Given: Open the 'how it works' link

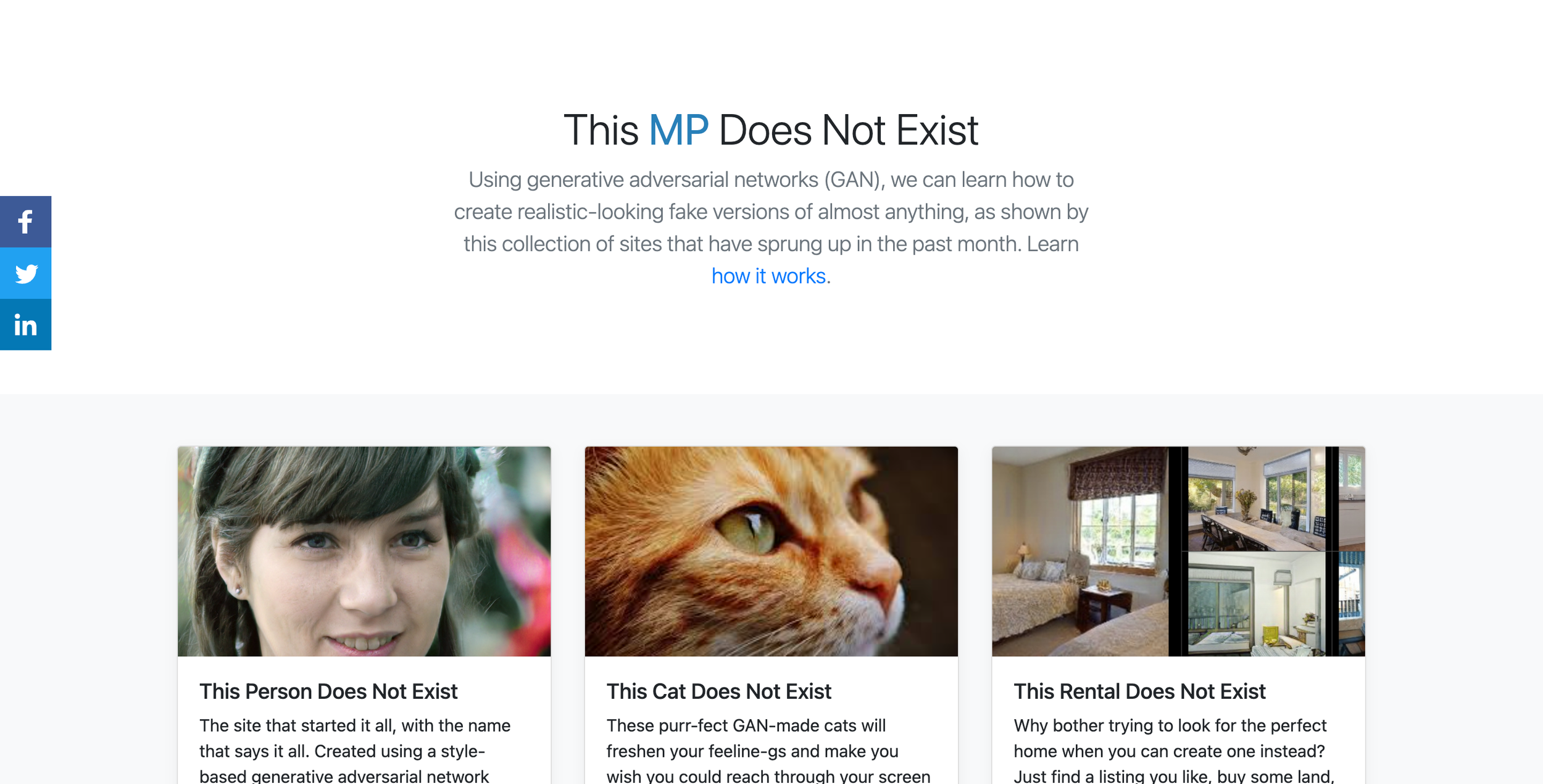Looking at the screenshot, I should point(768,276).
